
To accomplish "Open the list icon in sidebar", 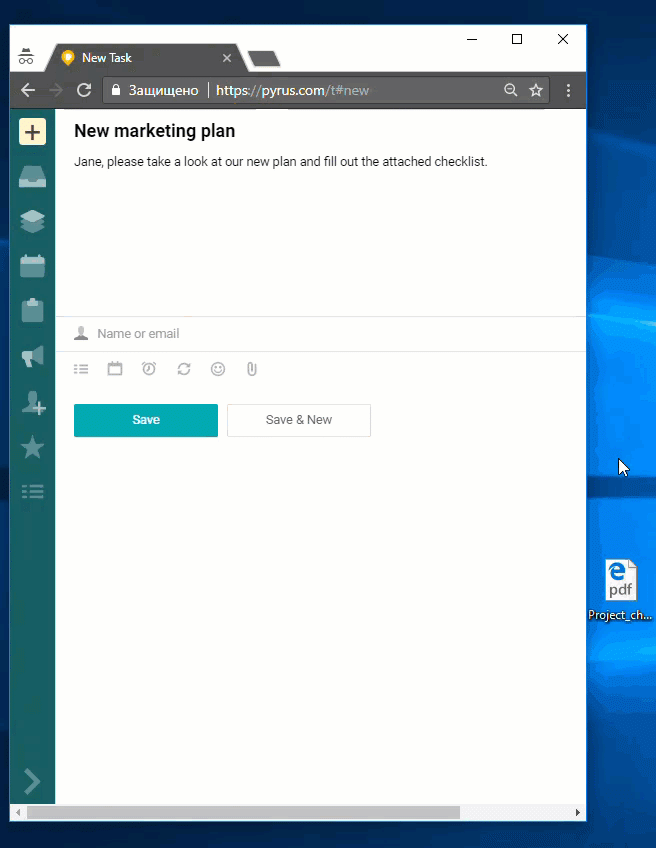I will tap(32, 492).
